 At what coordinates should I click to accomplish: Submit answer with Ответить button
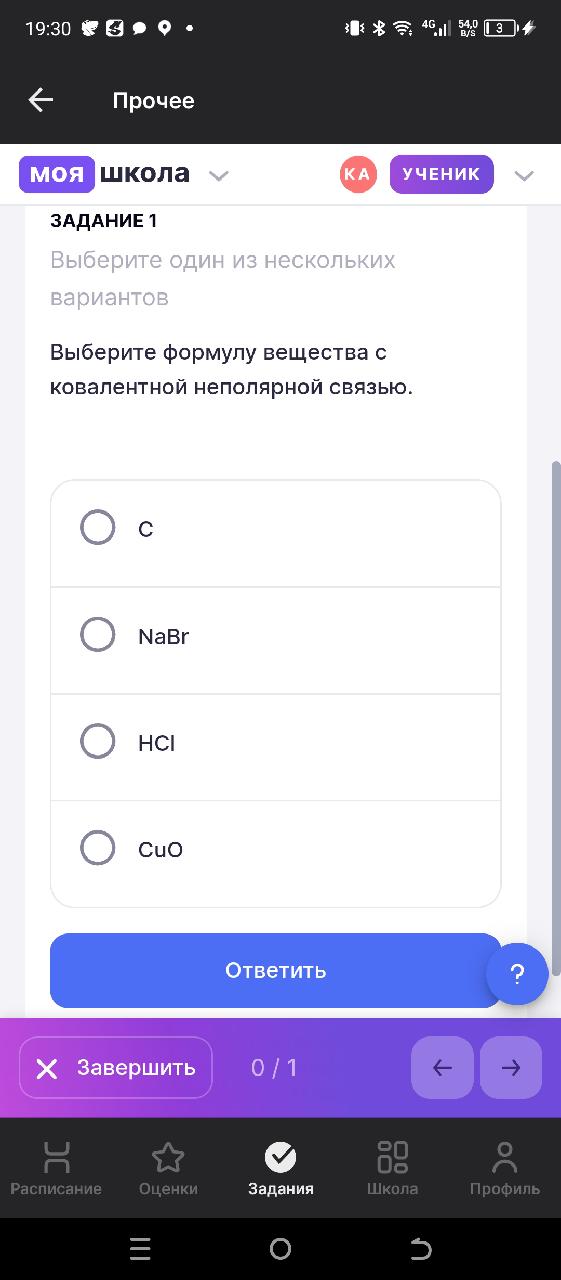click(275, 970)
